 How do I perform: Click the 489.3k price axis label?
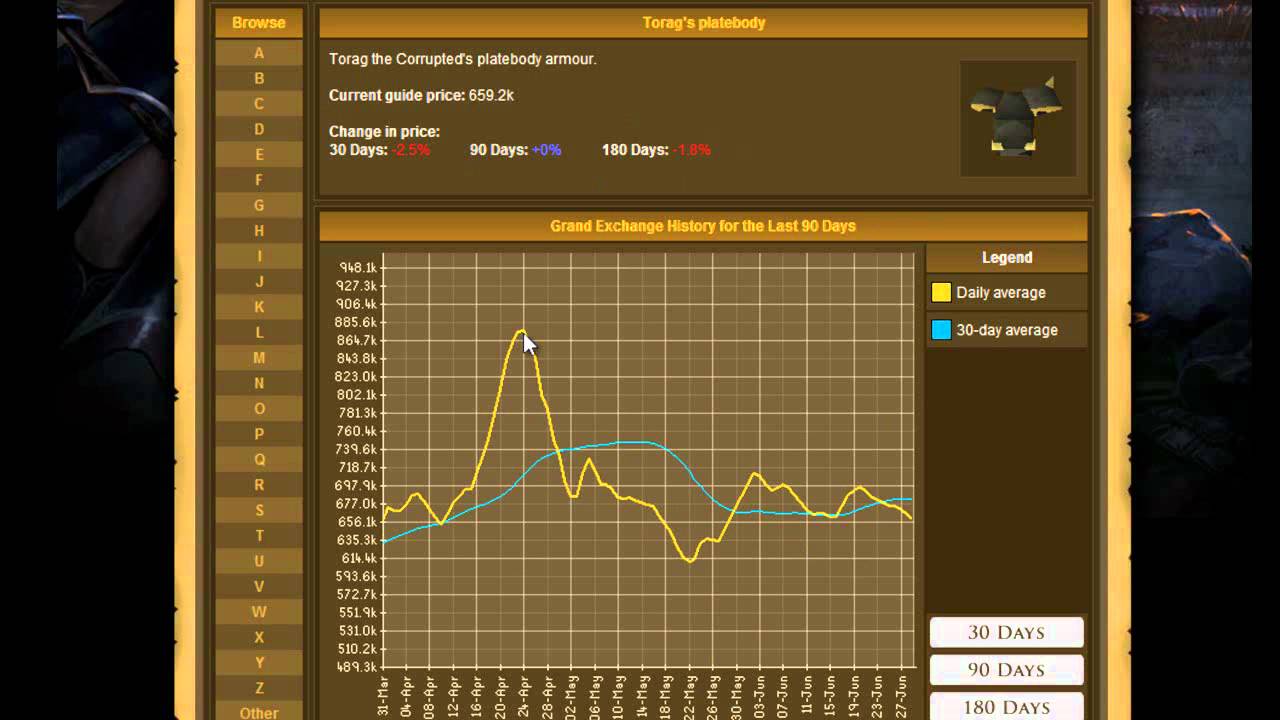click(x=358, y=667)
